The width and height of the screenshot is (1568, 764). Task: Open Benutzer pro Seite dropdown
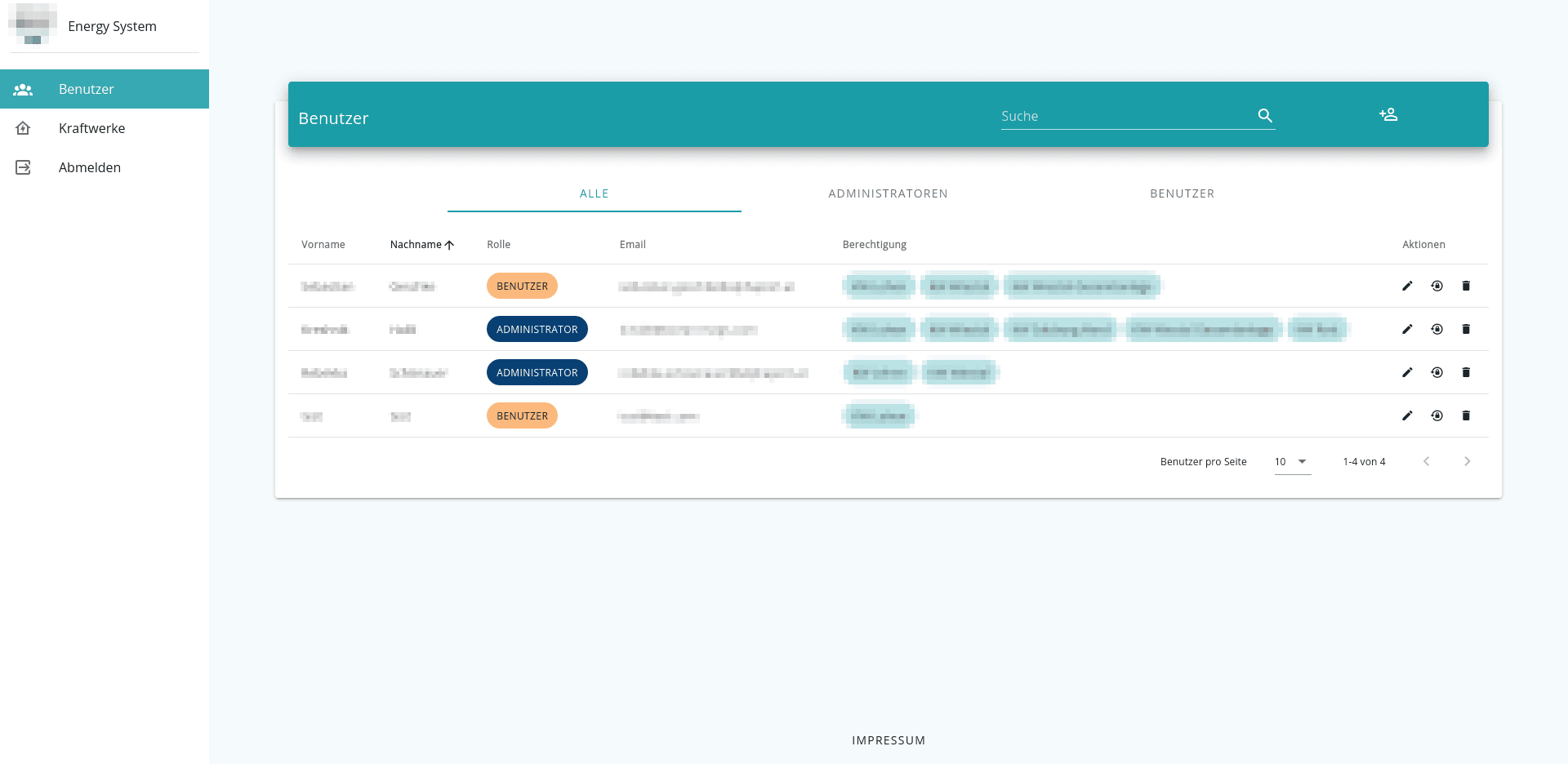pos(1292,462)
